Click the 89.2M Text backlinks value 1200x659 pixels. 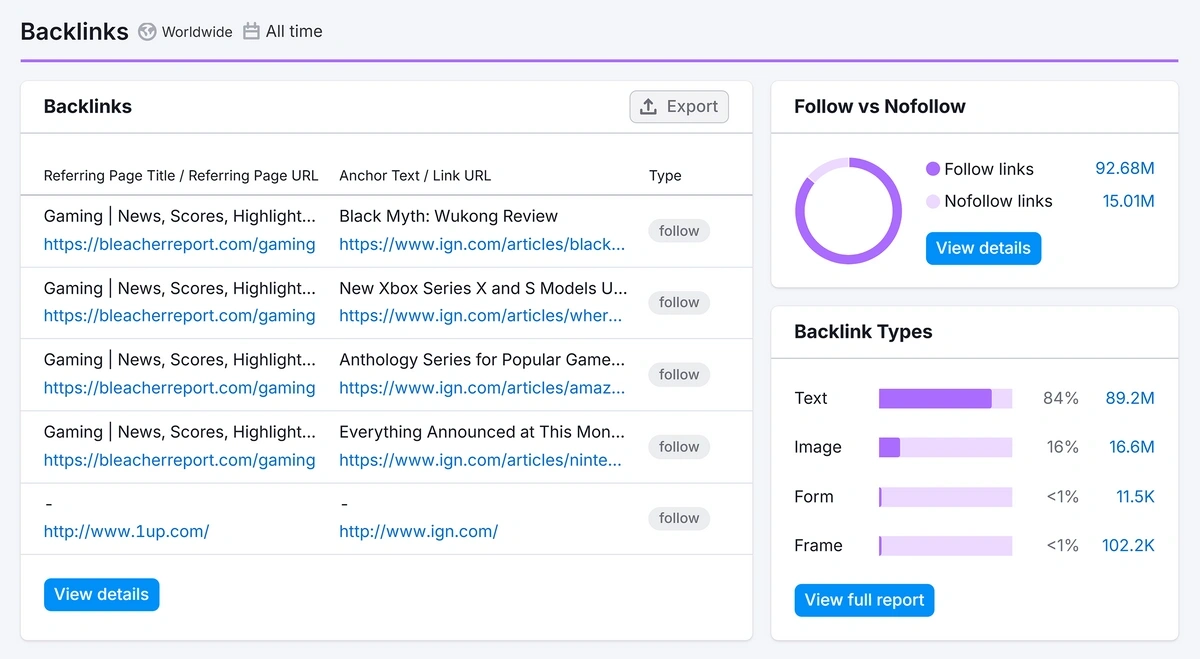pyautogui.click(x=1130, y=398)
